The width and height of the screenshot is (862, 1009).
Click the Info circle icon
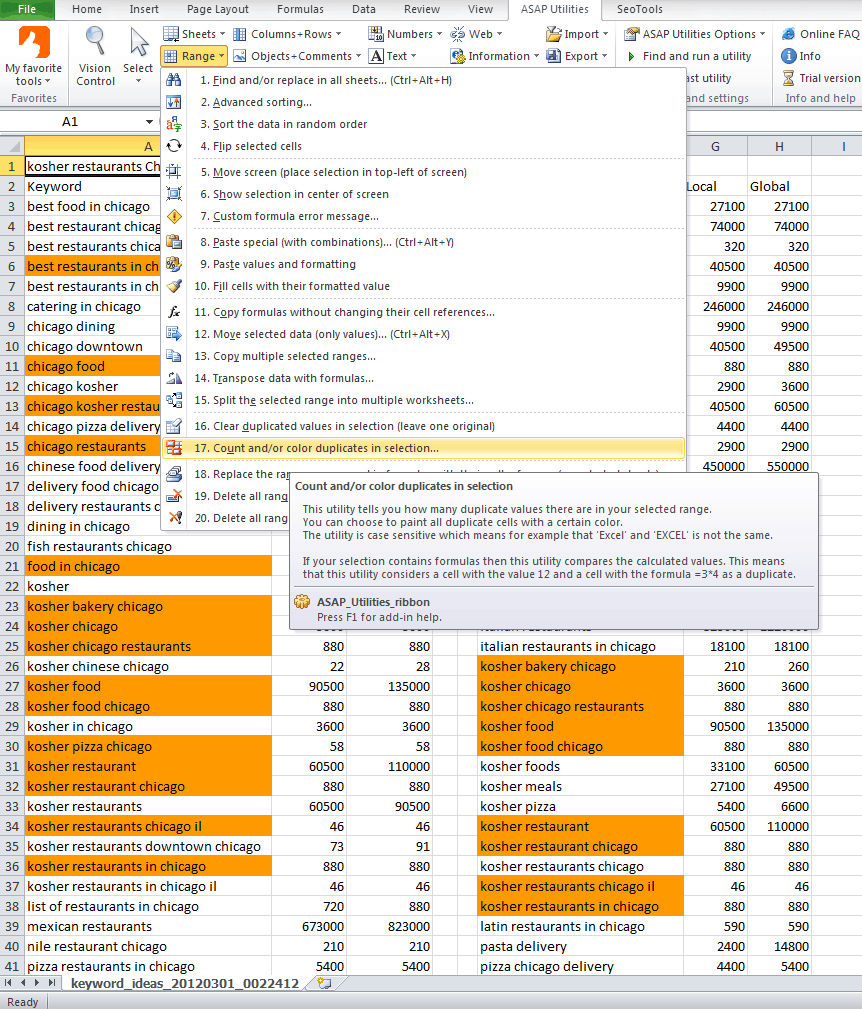(x=788, y=56)
